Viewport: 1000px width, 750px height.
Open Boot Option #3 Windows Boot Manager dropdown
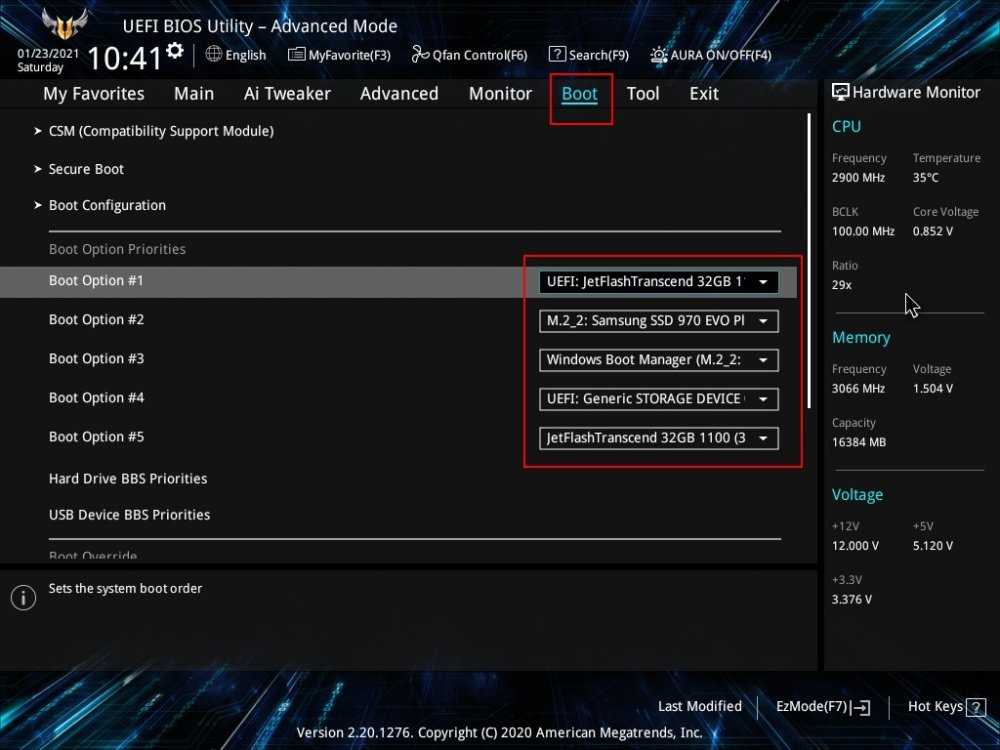pos(658,360)
